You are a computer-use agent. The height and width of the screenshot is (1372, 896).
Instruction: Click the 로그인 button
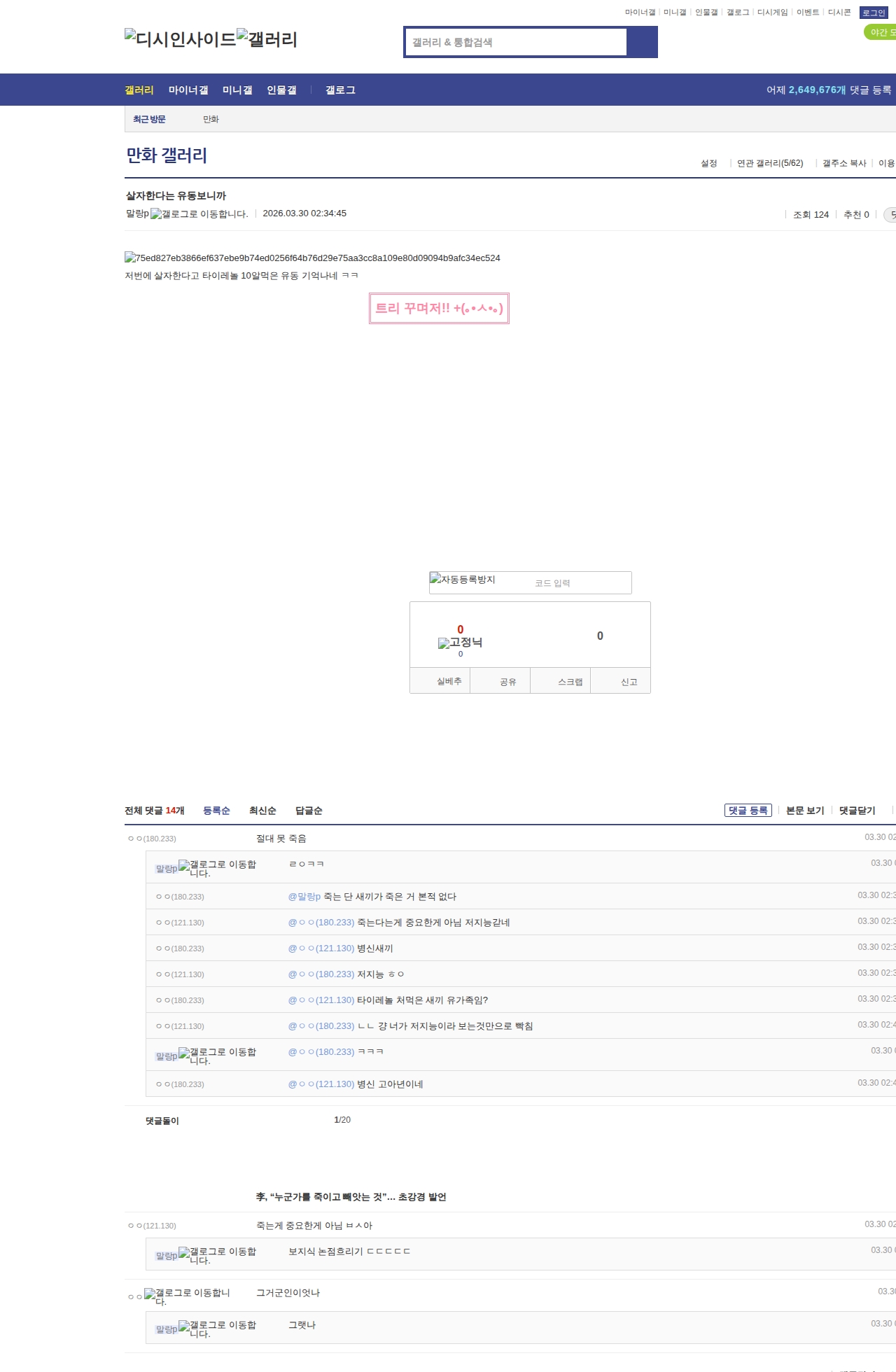pos(874,13)
